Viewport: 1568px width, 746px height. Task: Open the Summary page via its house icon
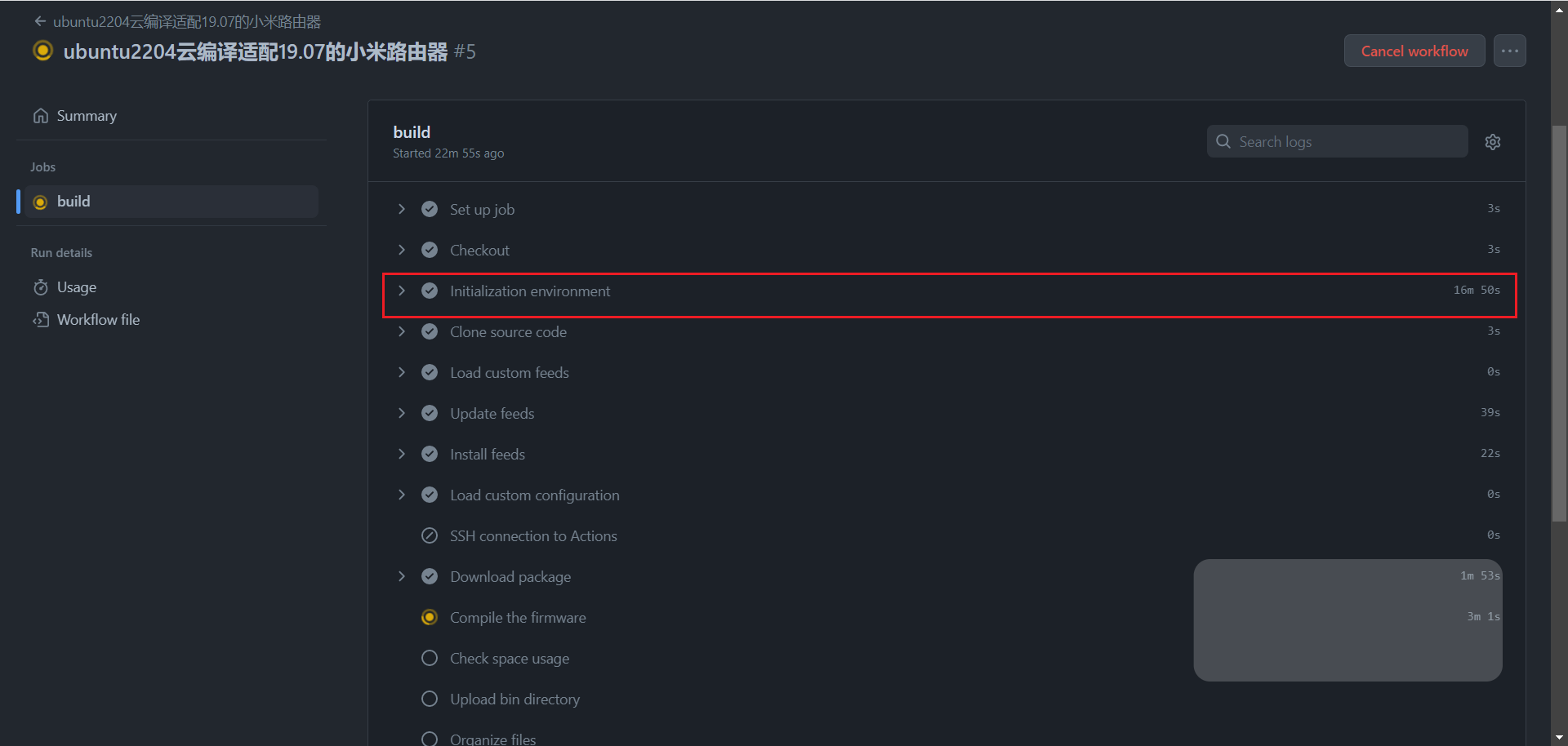coord(41,115)
